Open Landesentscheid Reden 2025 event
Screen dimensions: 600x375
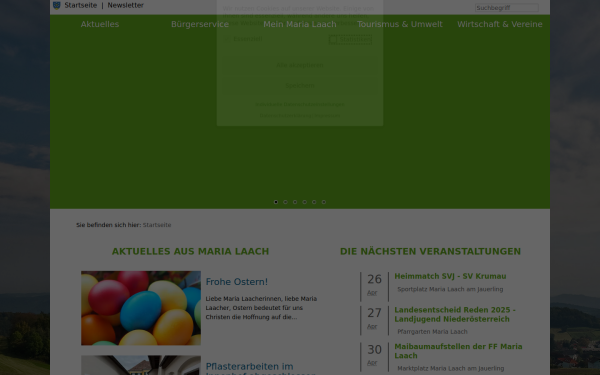tap(455, 314)
